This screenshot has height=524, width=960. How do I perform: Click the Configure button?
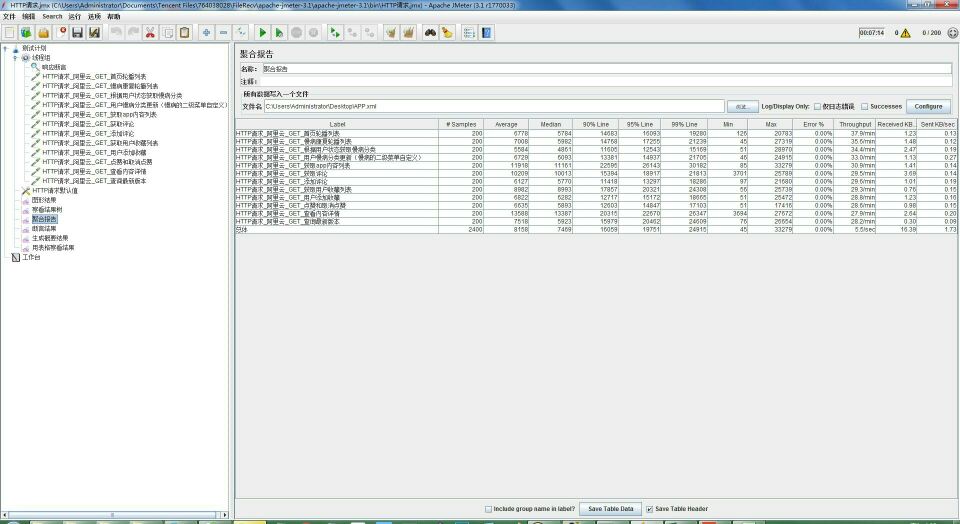(928, 106)
